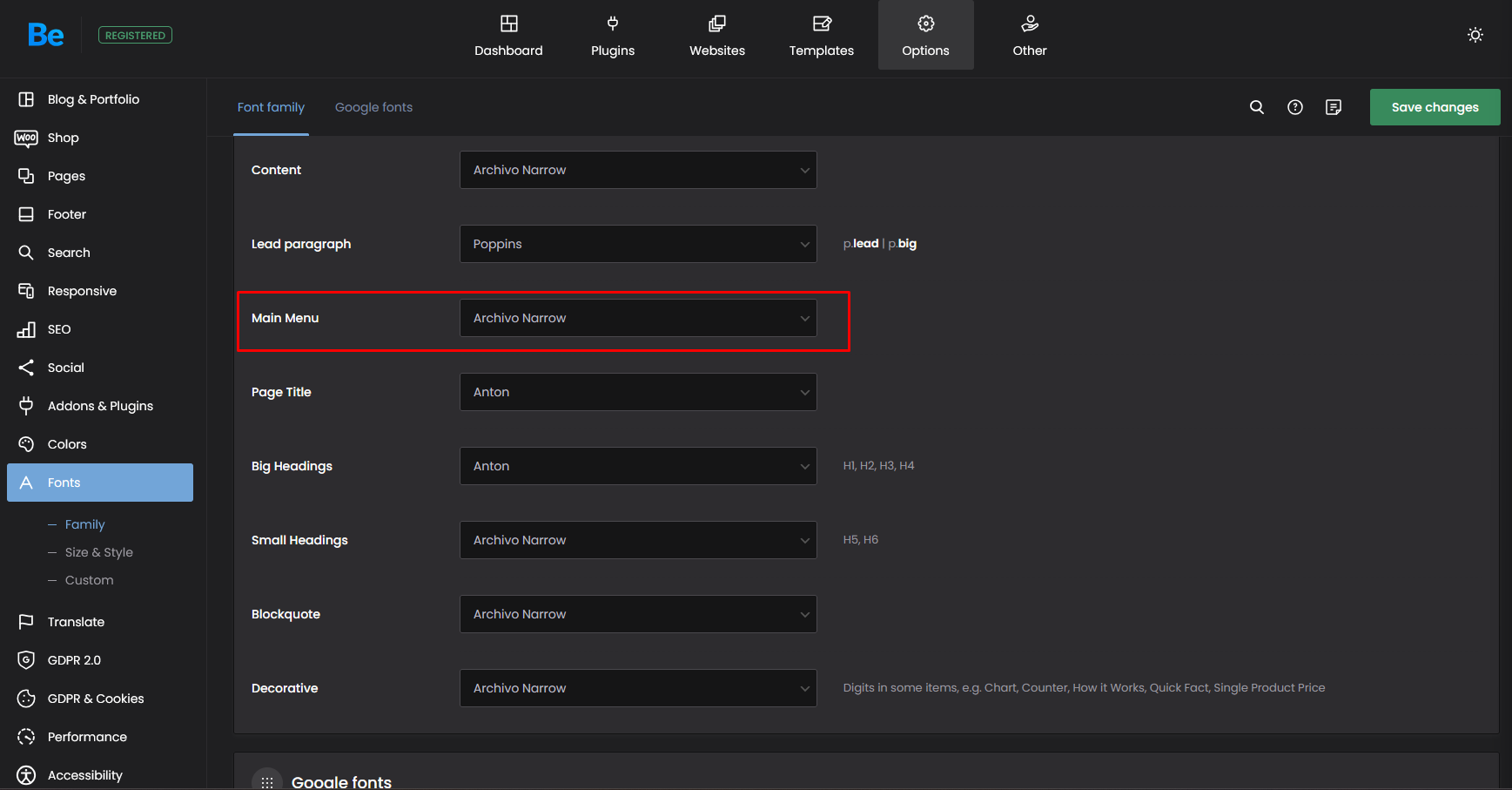
Task: Switch to the Google fonts tab
Action: tap(373, 107)
